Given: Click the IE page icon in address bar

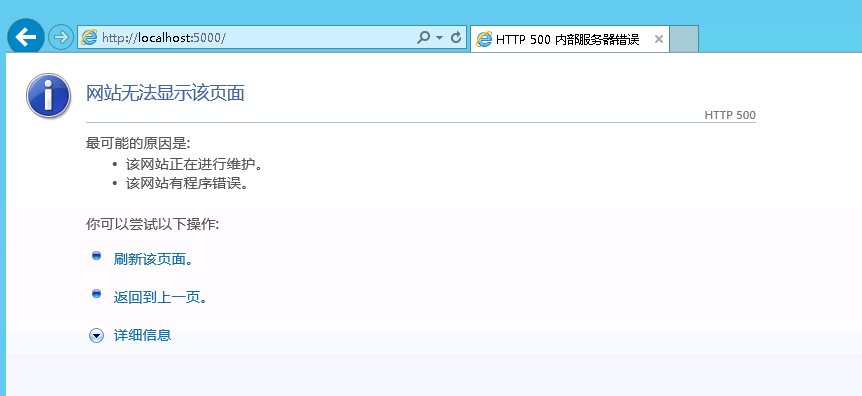Looking at the screenshot, I should (89, 37).
